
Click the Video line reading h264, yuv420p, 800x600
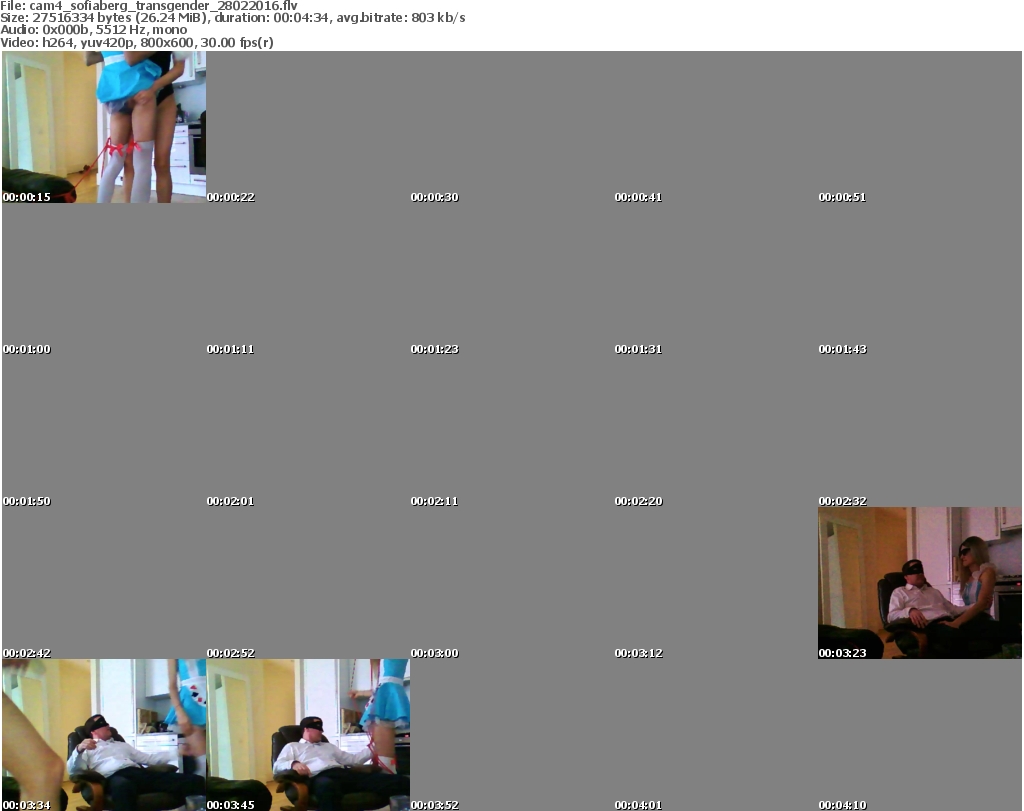point(136,42)
